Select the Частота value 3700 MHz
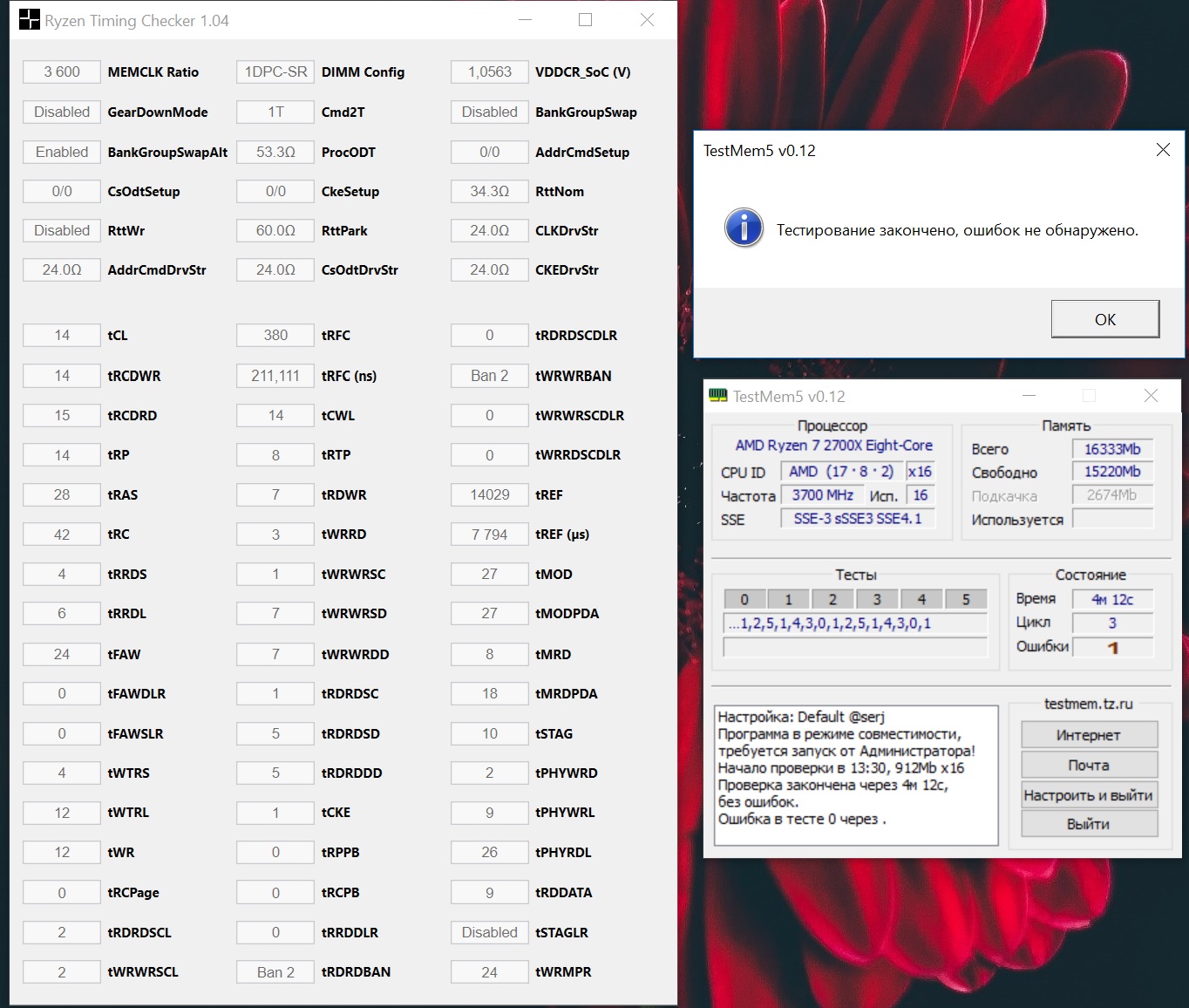1189x1008 pixels. point(823,495)
